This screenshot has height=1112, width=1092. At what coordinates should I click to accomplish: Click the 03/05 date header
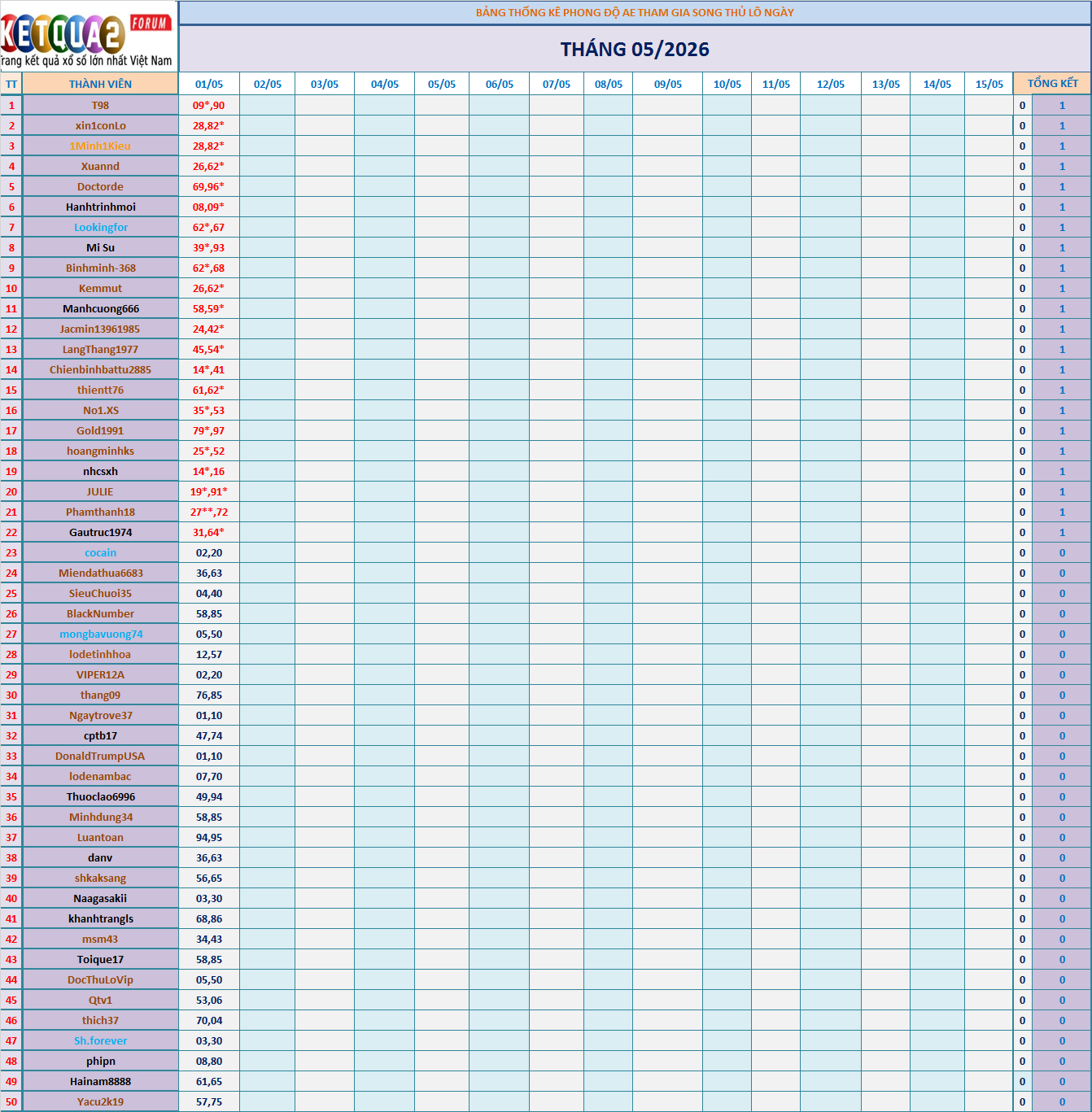325,84
